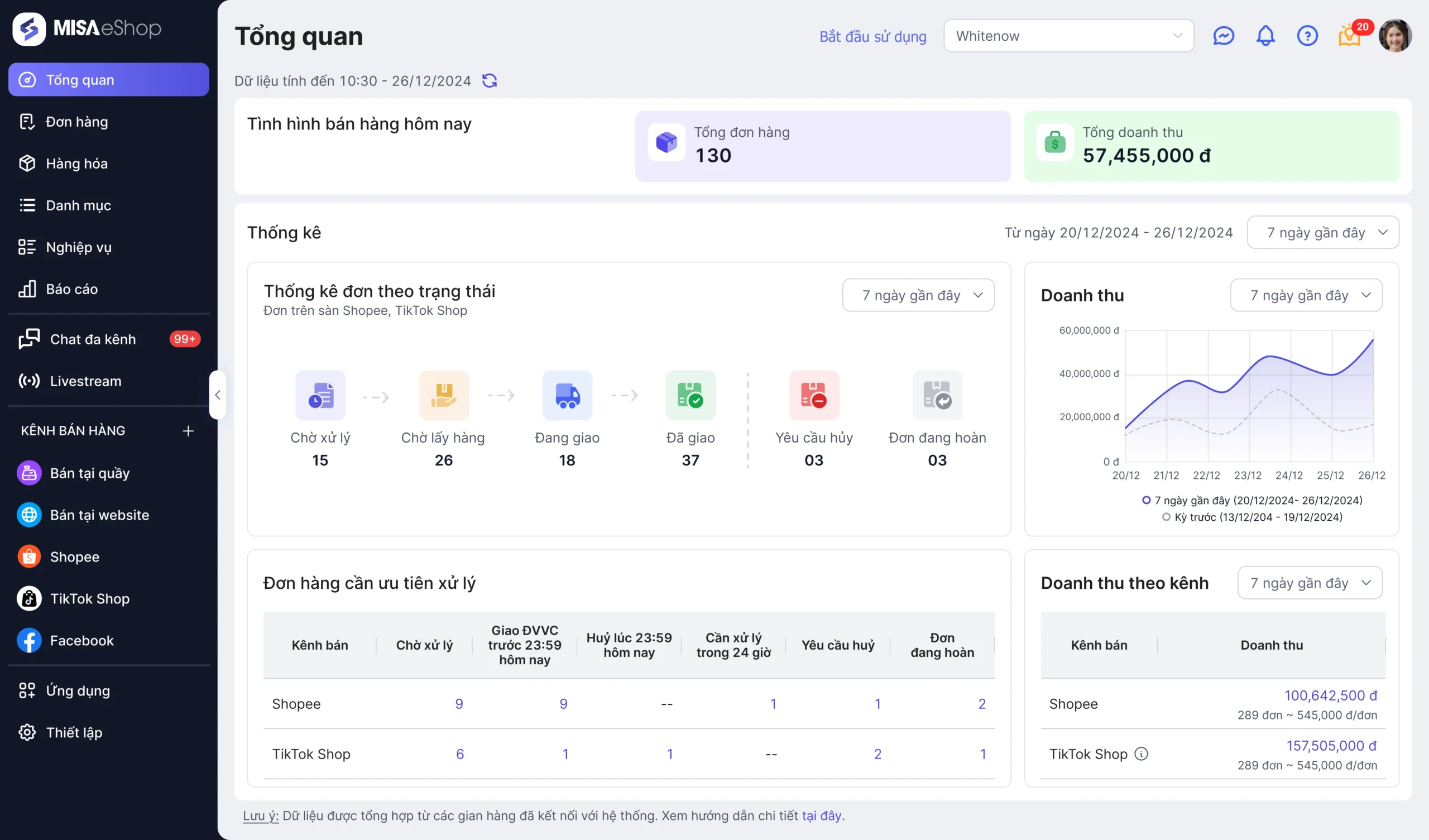This screenshot has width=1429, height=840.
Task: Refresh data with the reload icon
Action: click(x=490, y=80)
